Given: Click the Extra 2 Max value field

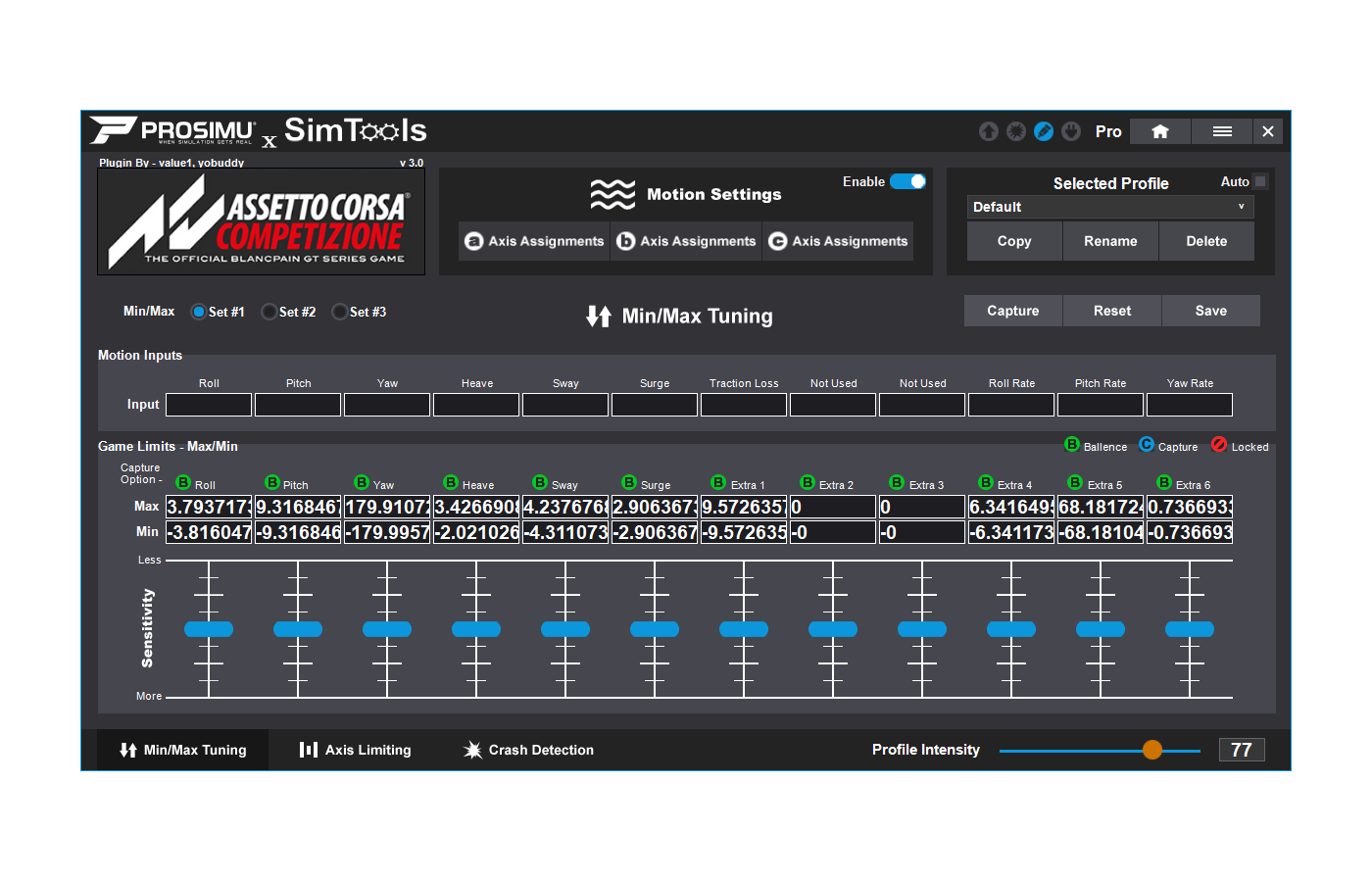Looking at the screenshot, I should coord(833,507).
